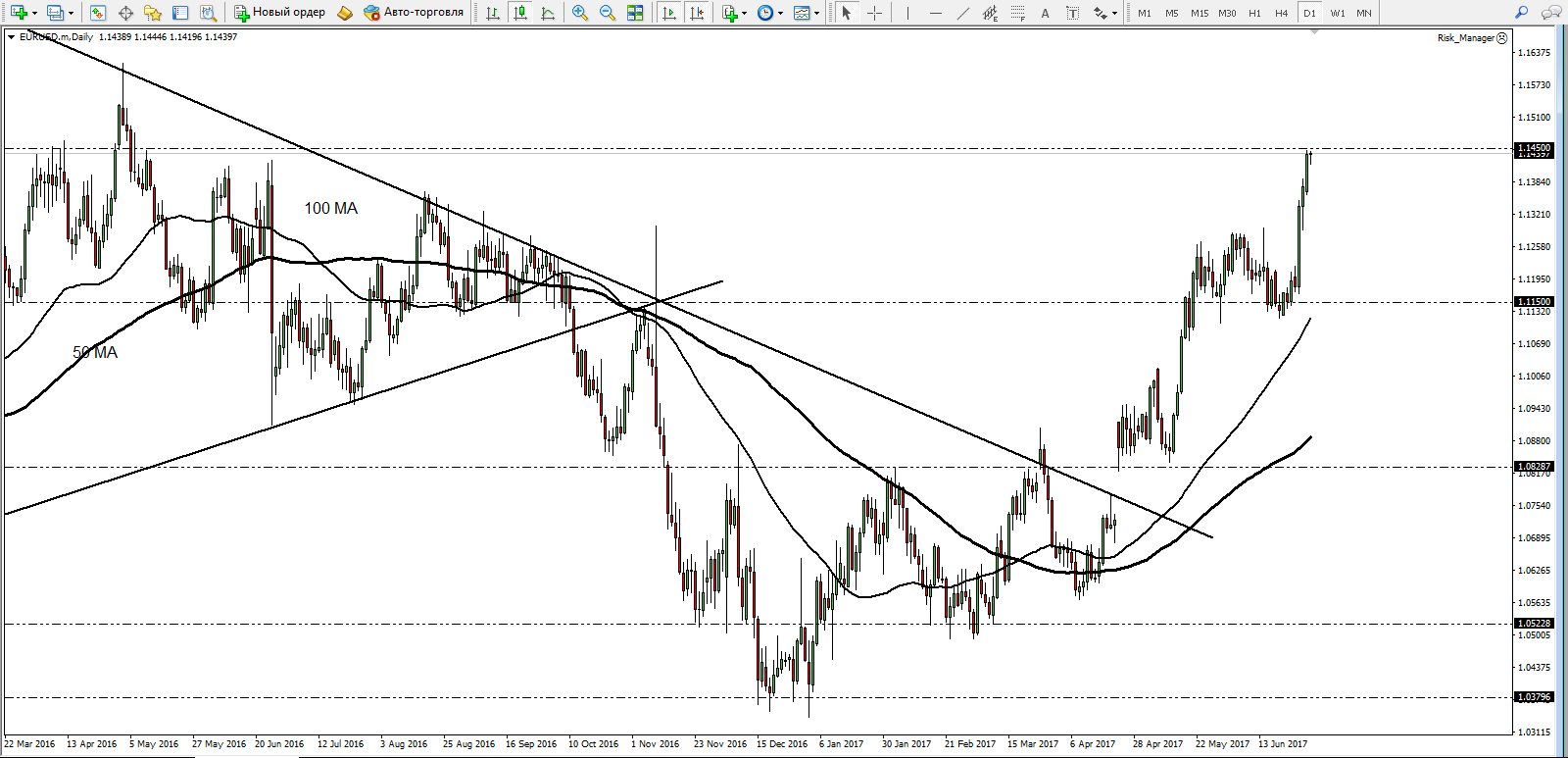1568x758 pixels.
Task: Select the W1 weekly timeframe
Action: click(x=1338, y=14)
